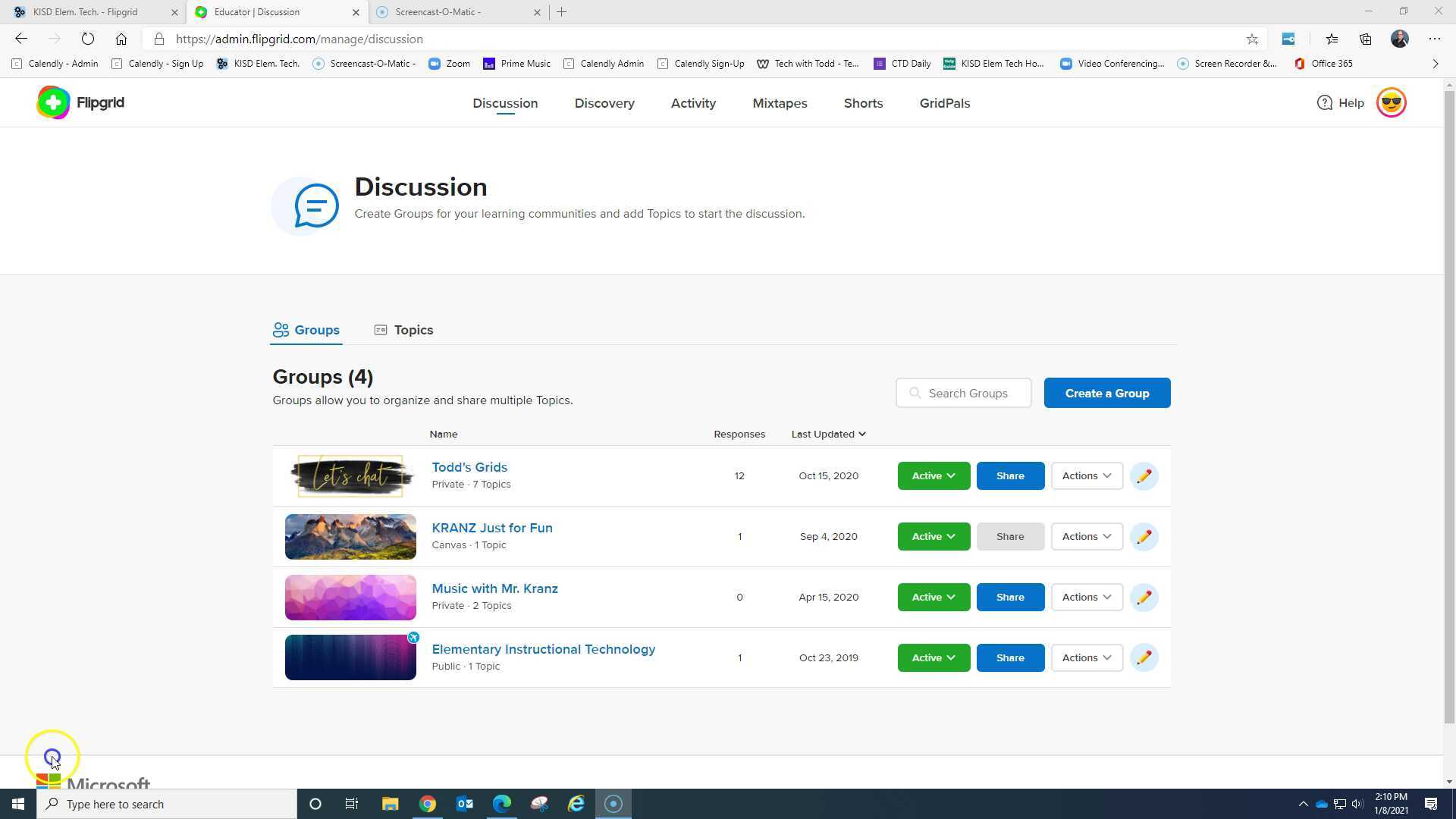1456x819 pixels.
Task: Share the Todd's Grids group
Action: tap(1010, 476)
